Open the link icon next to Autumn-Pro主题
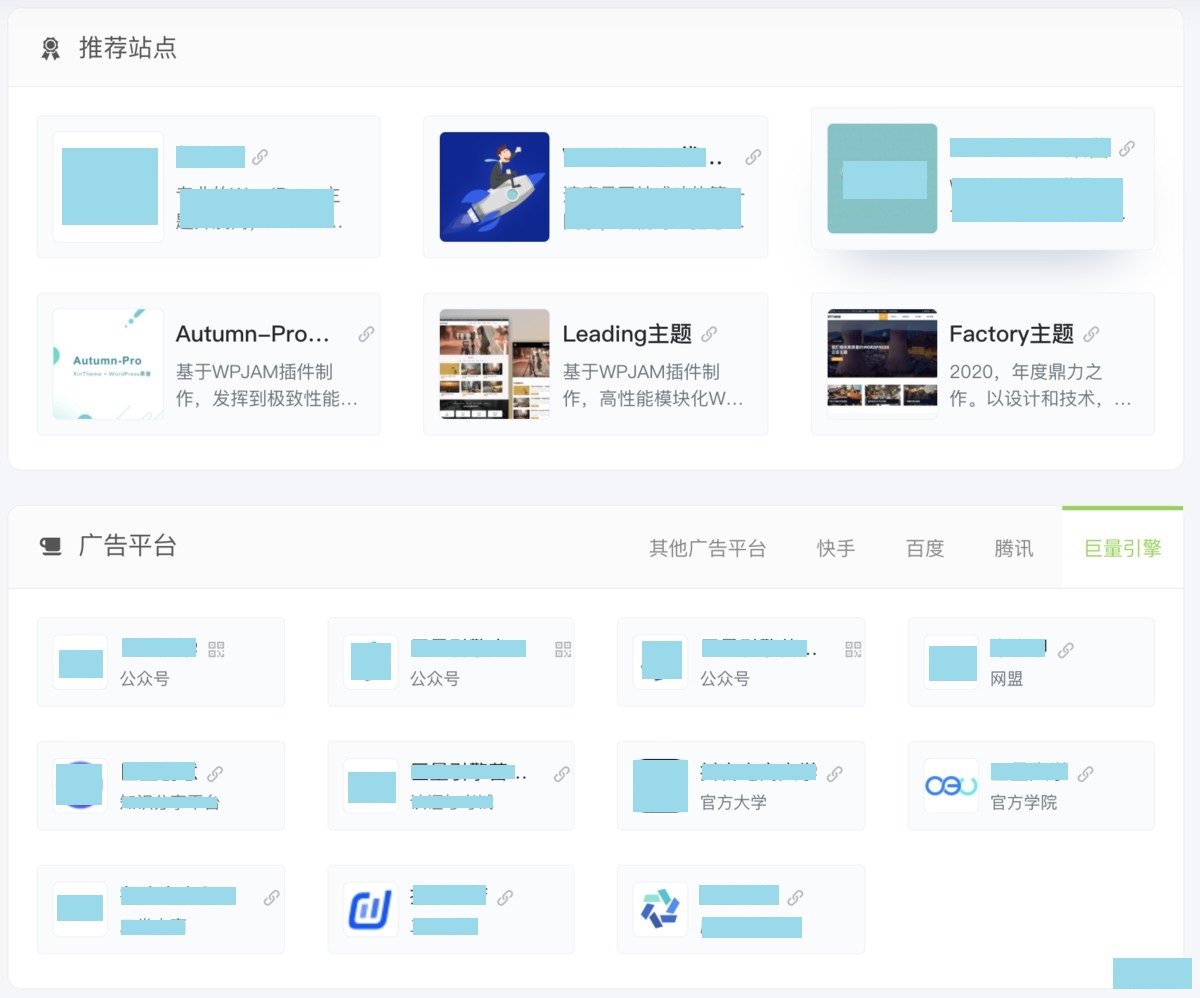The height and width of the screenshot is (998, 1200). click(x=365, y=334)
